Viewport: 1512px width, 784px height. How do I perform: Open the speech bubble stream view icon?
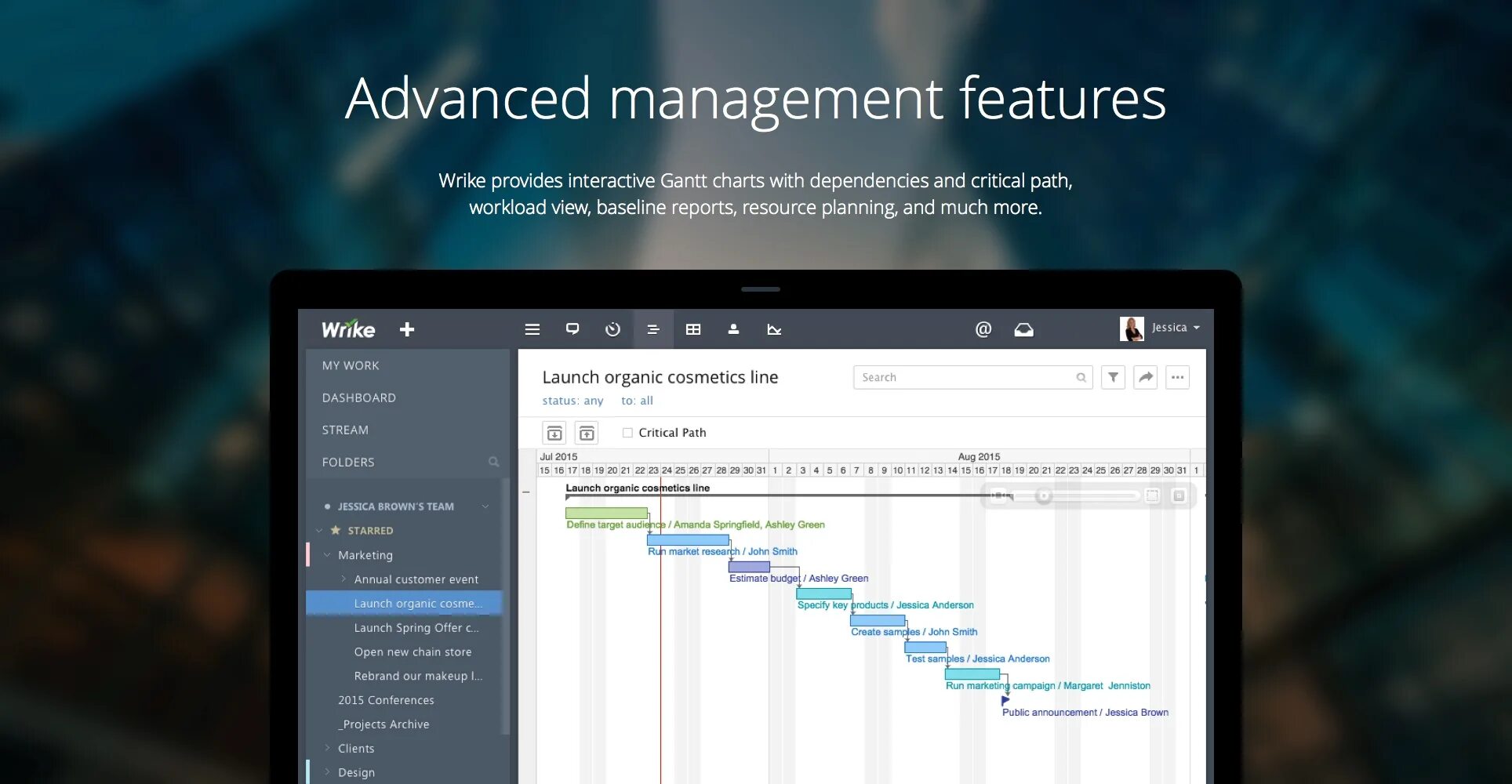click(572, 329)
